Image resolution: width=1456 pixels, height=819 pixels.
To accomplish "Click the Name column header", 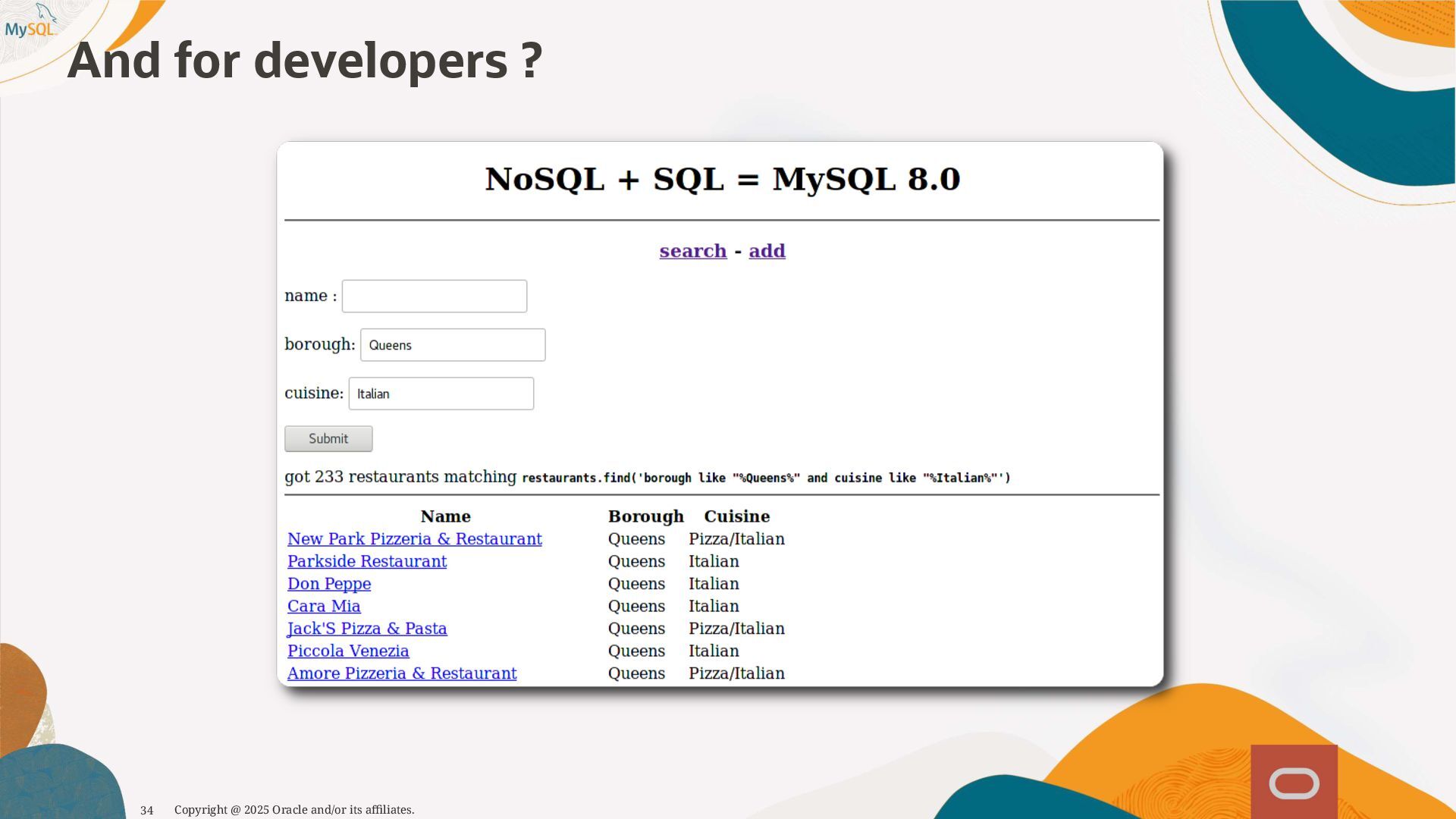I will tap(445, 516).
